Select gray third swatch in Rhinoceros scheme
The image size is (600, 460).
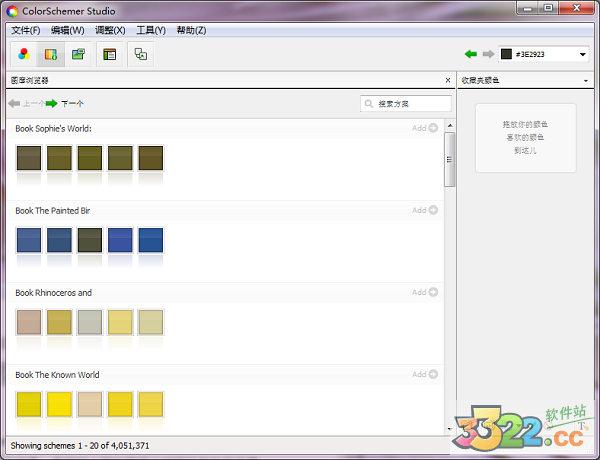tap(90, 322)
